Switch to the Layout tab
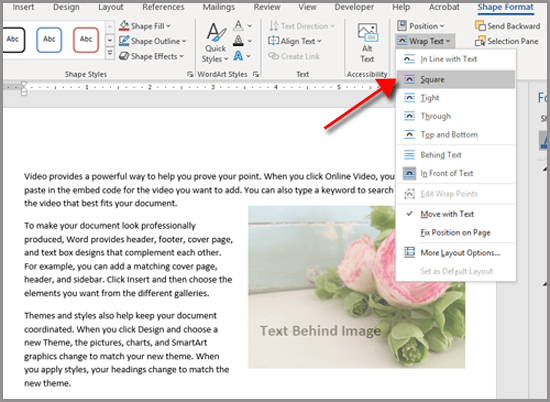550x402 pixels. pos(111,7)
